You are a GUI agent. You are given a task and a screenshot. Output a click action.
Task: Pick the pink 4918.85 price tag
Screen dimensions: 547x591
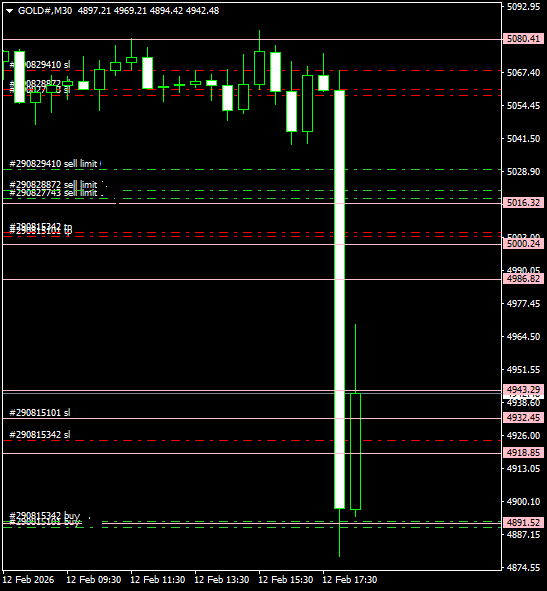[x=523, y=453]
